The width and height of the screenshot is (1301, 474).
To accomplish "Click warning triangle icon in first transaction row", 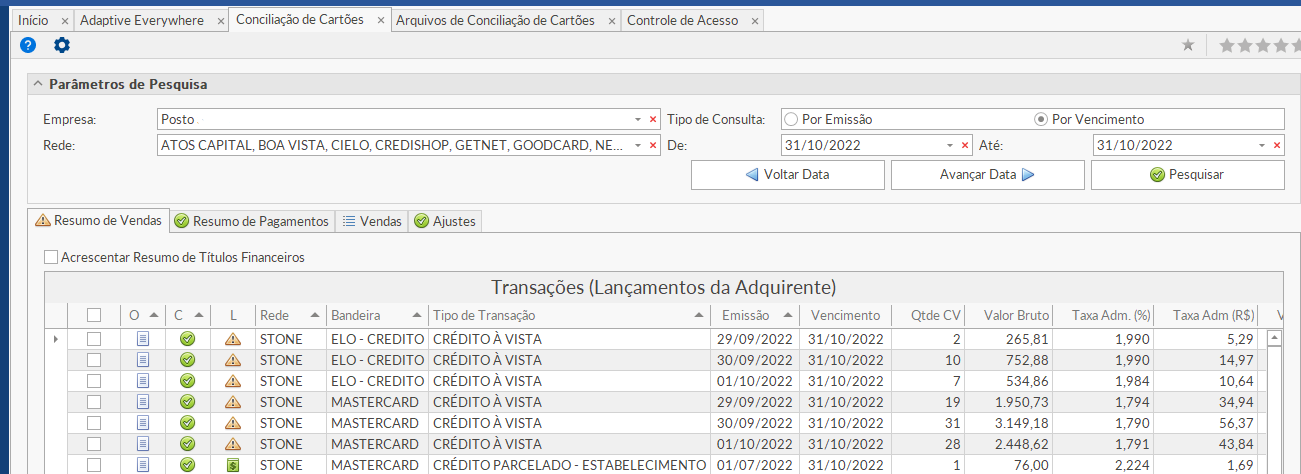I will point(233,339).
